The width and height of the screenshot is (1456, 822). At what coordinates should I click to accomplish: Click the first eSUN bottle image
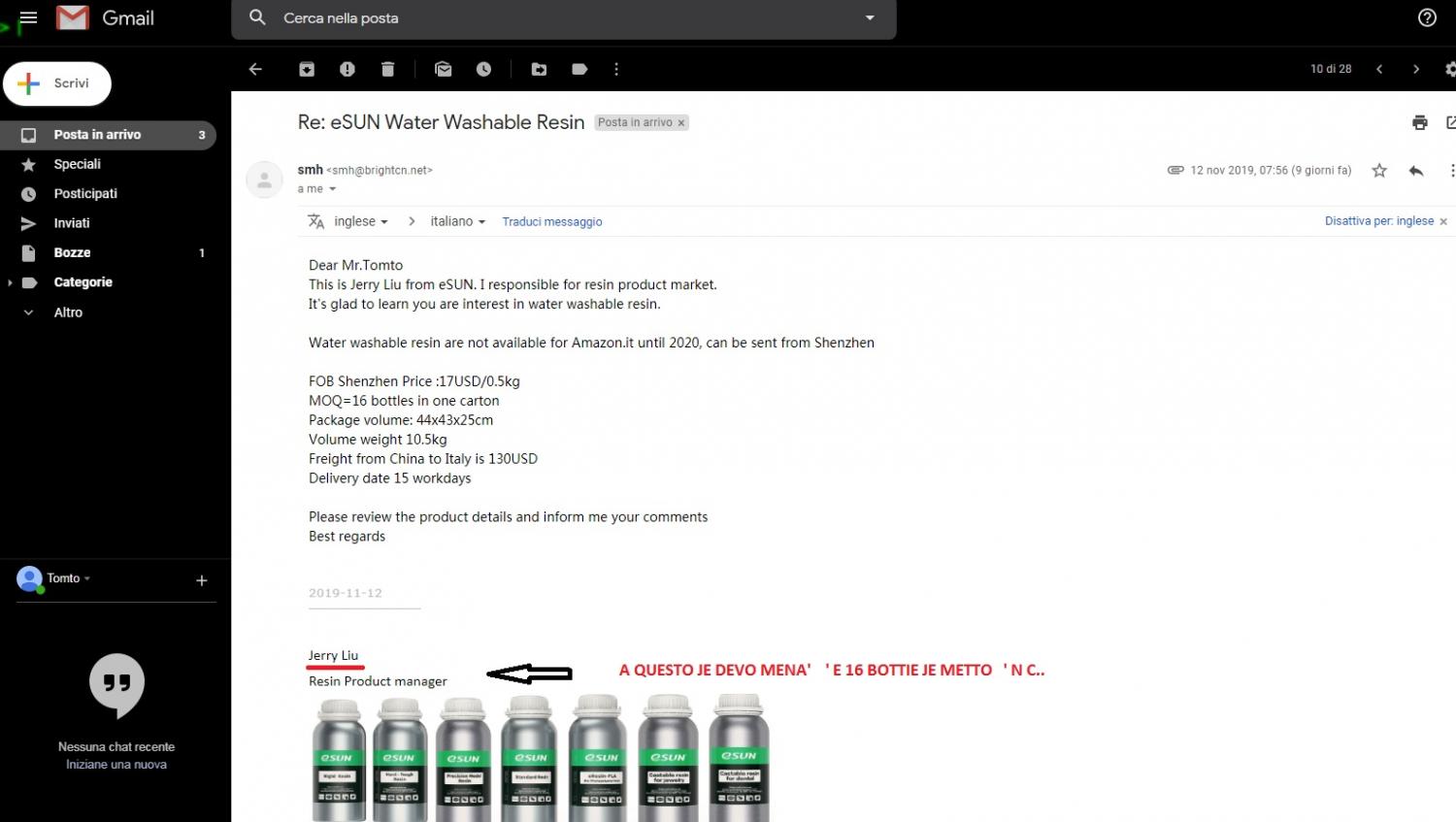point(338,759)
